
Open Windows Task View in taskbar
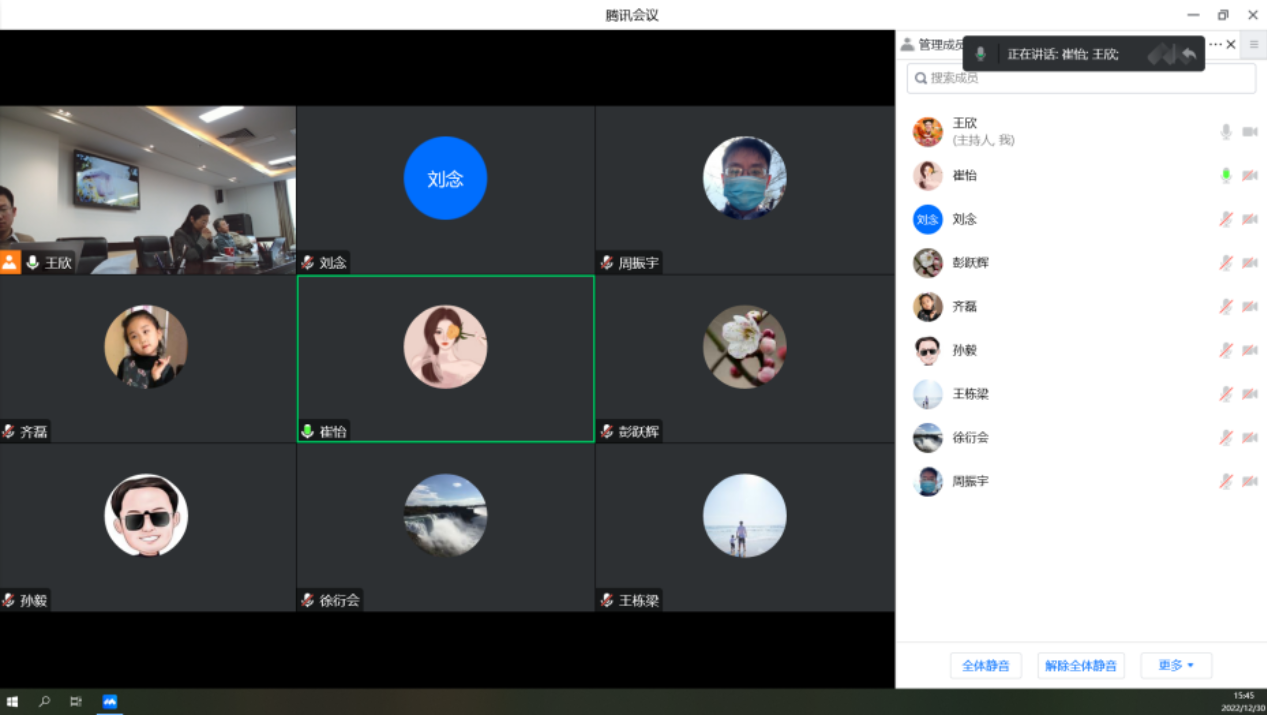pyautogui.click(x=76, y=702)
